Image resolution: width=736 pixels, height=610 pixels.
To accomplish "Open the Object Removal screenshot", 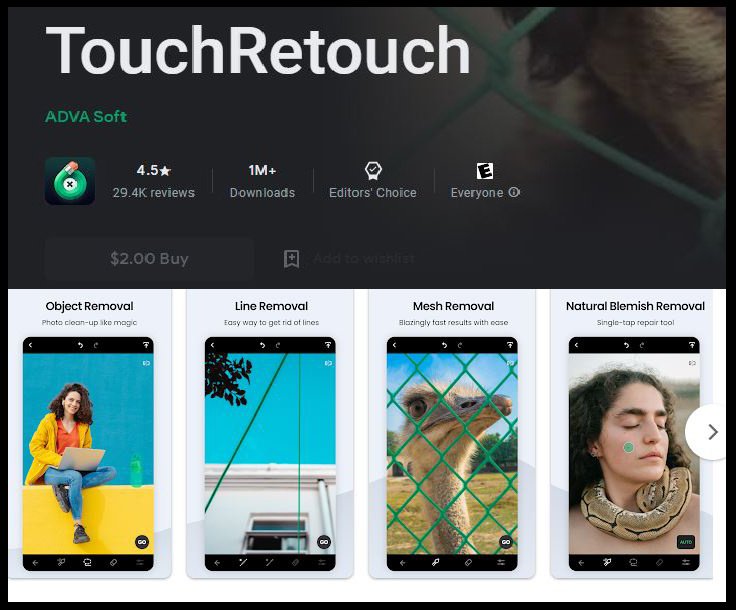I will (89, 434).
